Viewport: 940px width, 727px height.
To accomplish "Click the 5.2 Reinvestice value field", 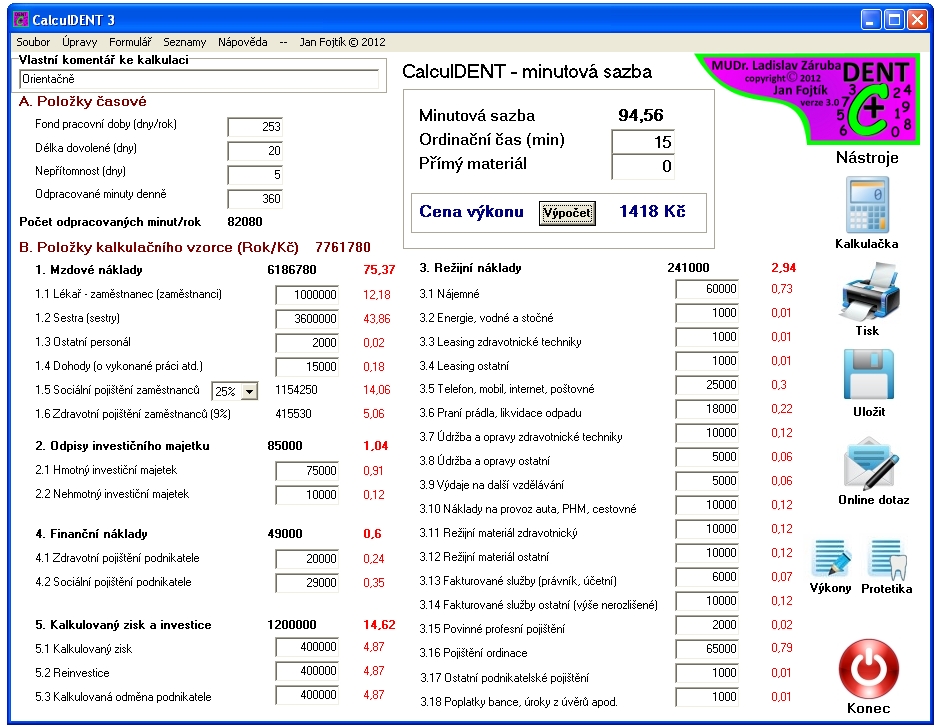I will click(307, 671).
